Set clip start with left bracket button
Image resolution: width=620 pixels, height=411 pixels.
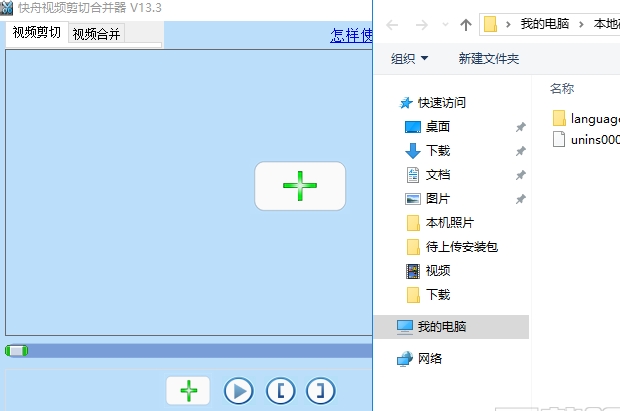click(x=280, y=390)
